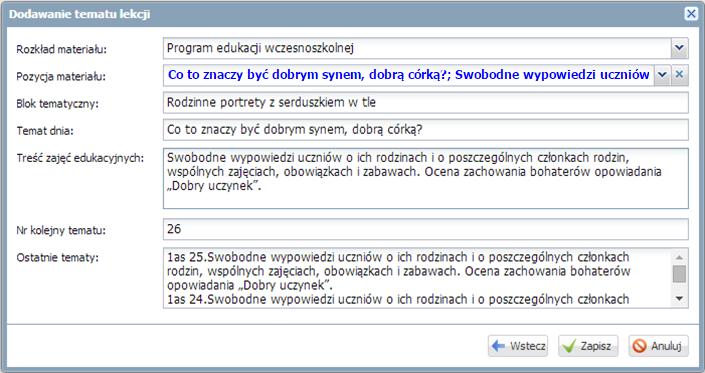
Task: Click scroll-down arrow in Ostatnie tematy
Action: click(679, 298)
